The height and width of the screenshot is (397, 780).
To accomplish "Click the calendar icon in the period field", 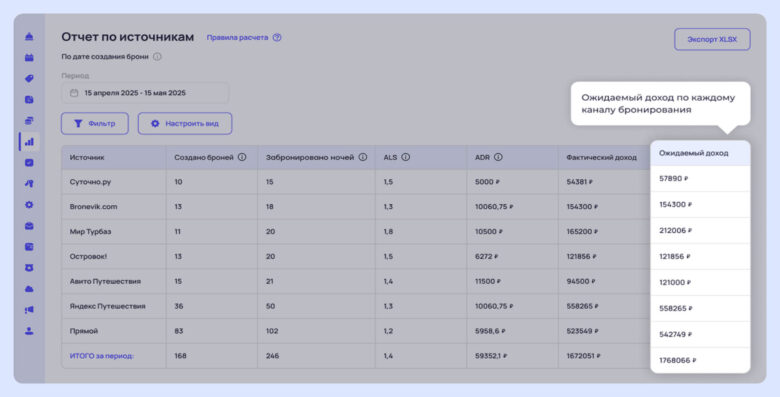I will (74, 93).
